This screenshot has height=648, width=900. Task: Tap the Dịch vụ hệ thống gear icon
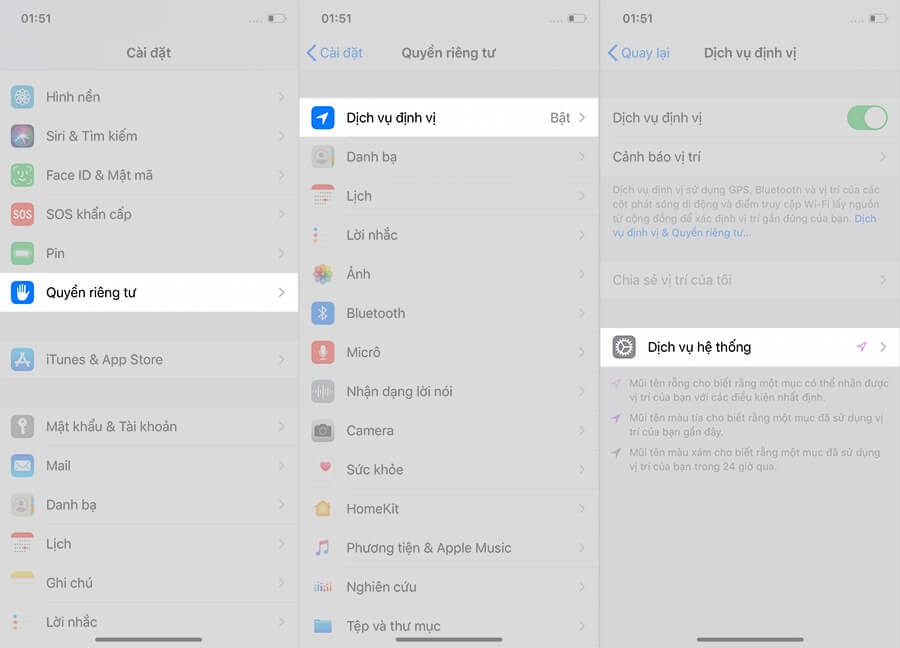624,347
